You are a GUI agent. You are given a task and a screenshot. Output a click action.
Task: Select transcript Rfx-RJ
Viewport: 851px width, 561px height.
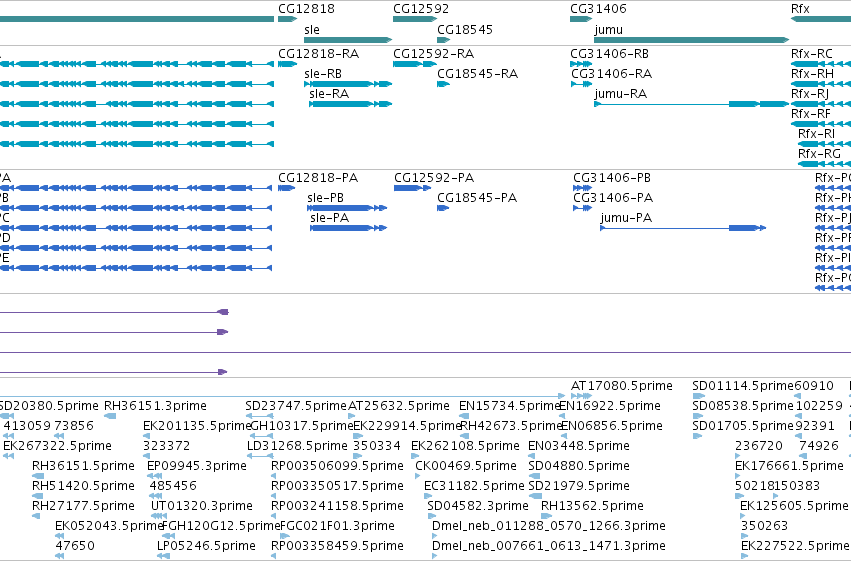pos(810,94)
